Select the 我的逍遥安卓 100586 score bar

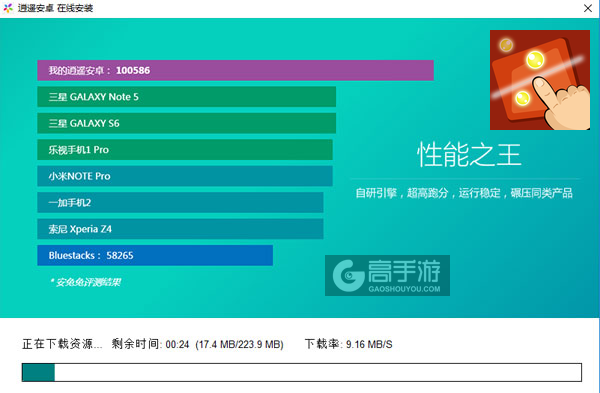pos(235,70)
